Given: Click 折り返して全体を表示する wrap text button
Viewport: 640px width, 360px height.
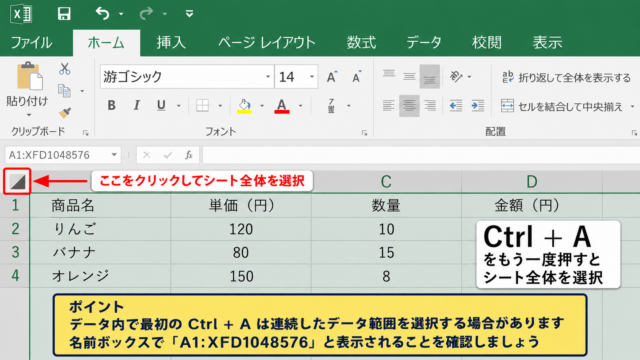Looking at the screenshot, I should [567, 77].
